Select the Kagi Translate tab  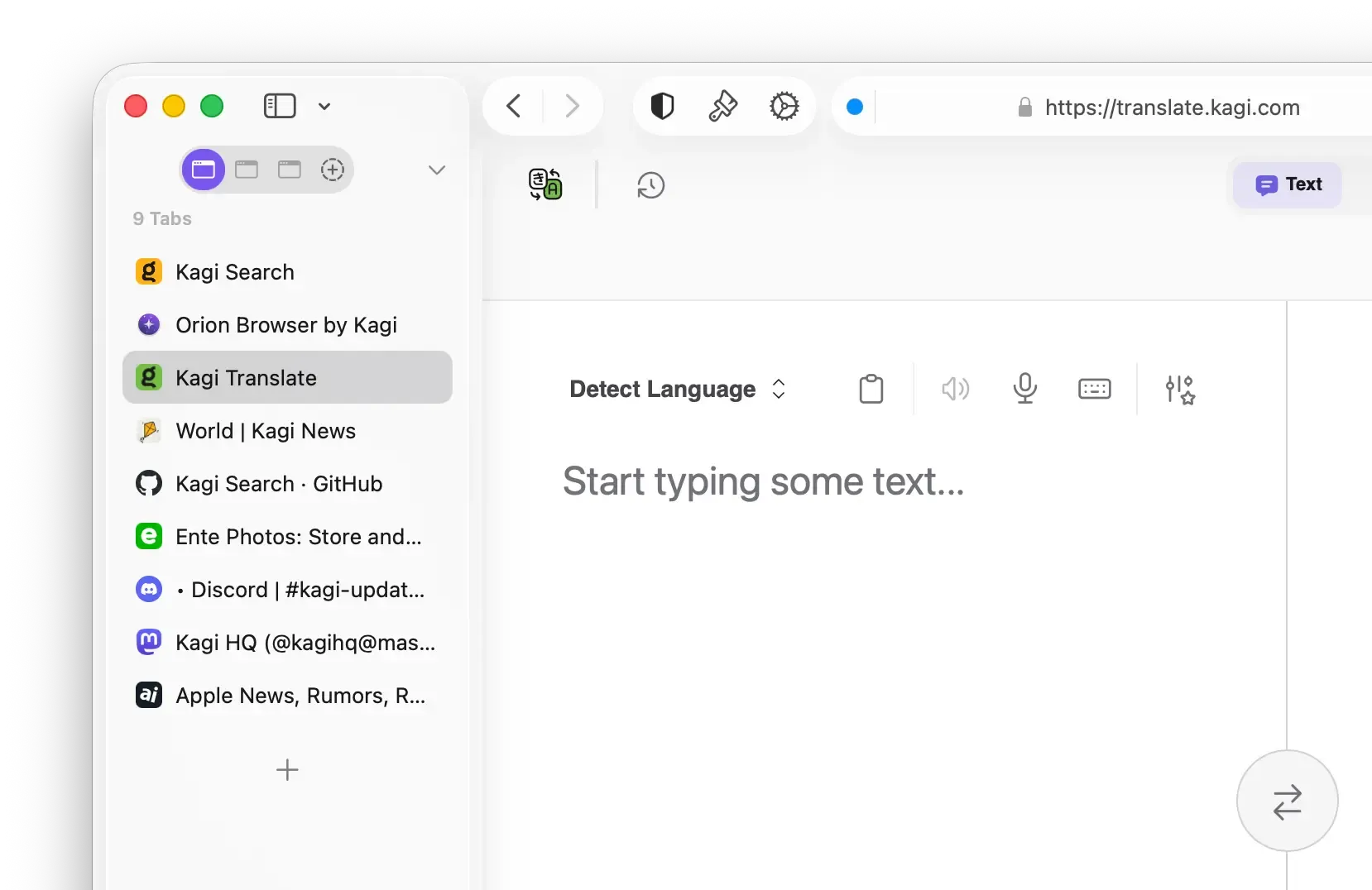click(x=287, y=377)
